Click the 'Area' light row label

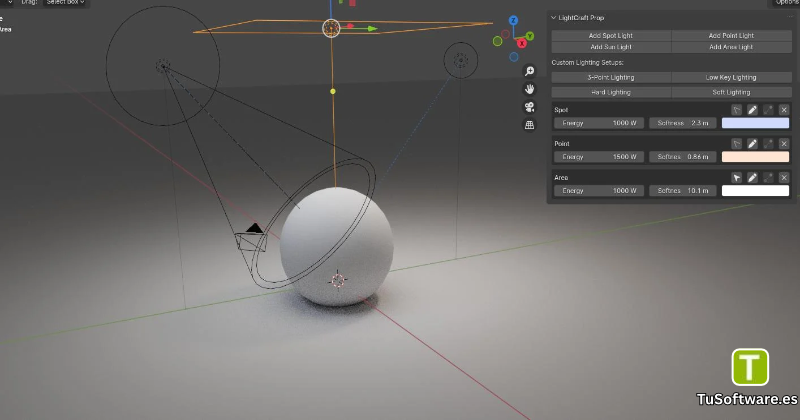pyautogui.click(x=561, y=178)
